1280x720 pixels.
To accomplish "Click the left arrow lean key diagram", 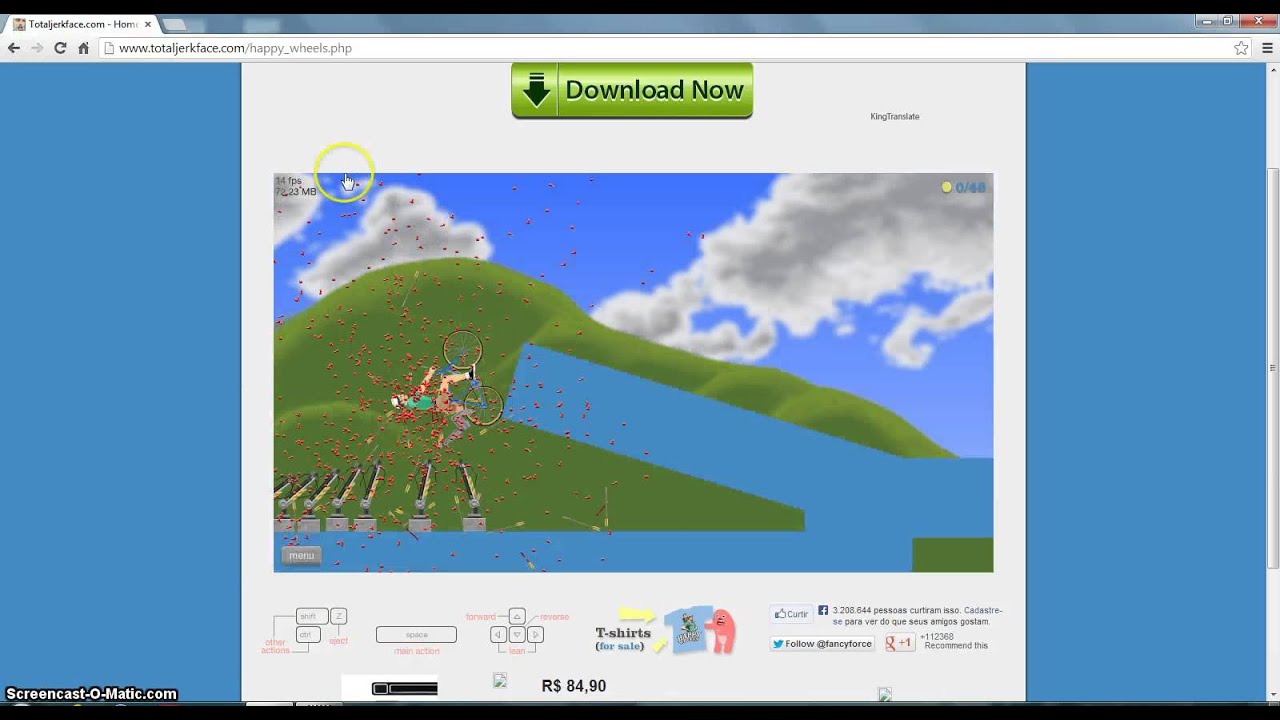I will click(498, 635).
